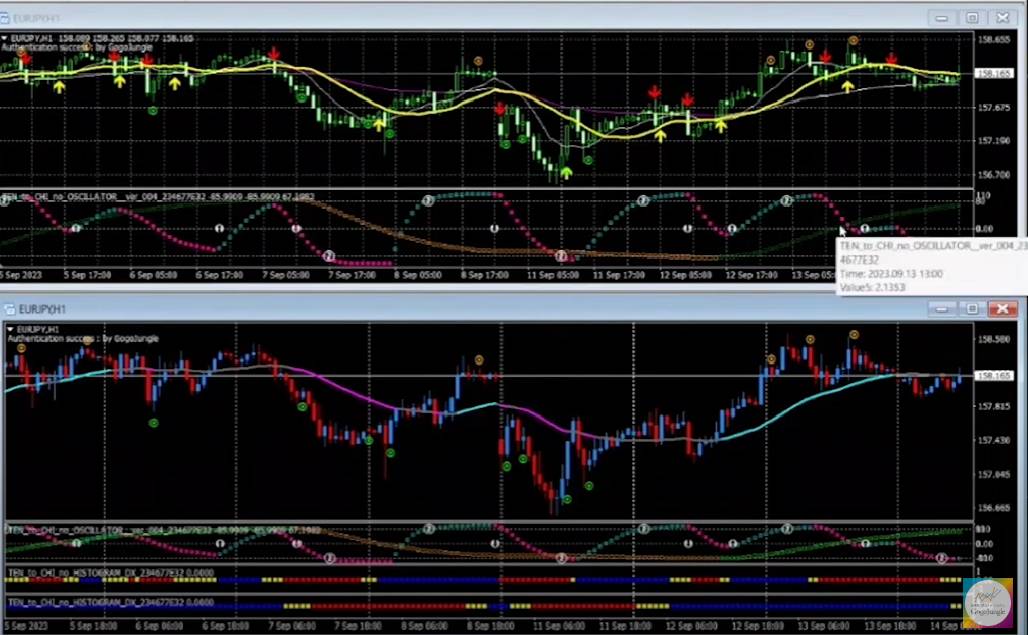Screen dimensions: 1028x635
Task: Click the 156.665 price level on lower axis
Action: click(x=994, y=508)
